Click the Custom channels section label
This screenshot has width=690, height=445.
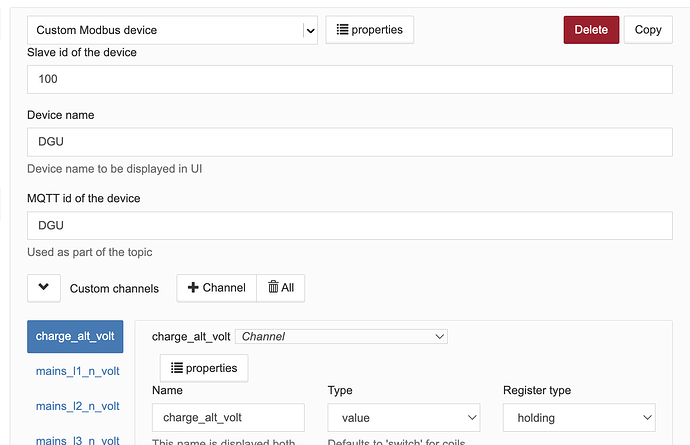(x=114, y=288)
